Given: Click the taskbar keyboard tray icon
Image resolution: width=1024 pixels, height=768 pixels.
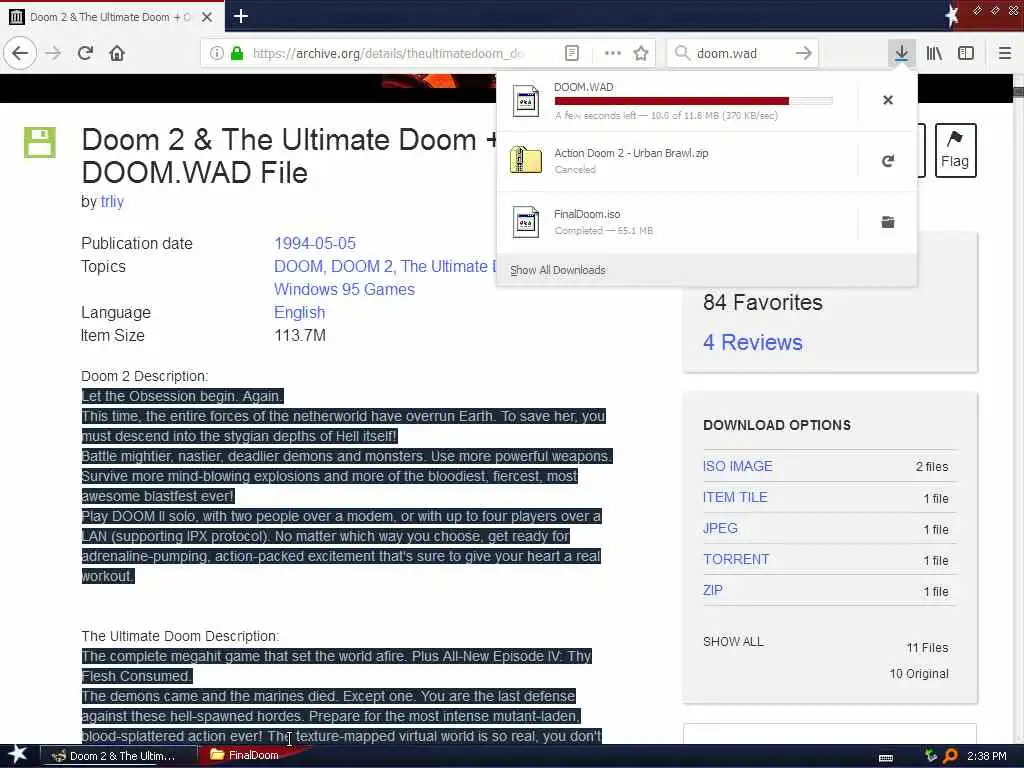Looking at the screenshot, I should click(886, 758).
